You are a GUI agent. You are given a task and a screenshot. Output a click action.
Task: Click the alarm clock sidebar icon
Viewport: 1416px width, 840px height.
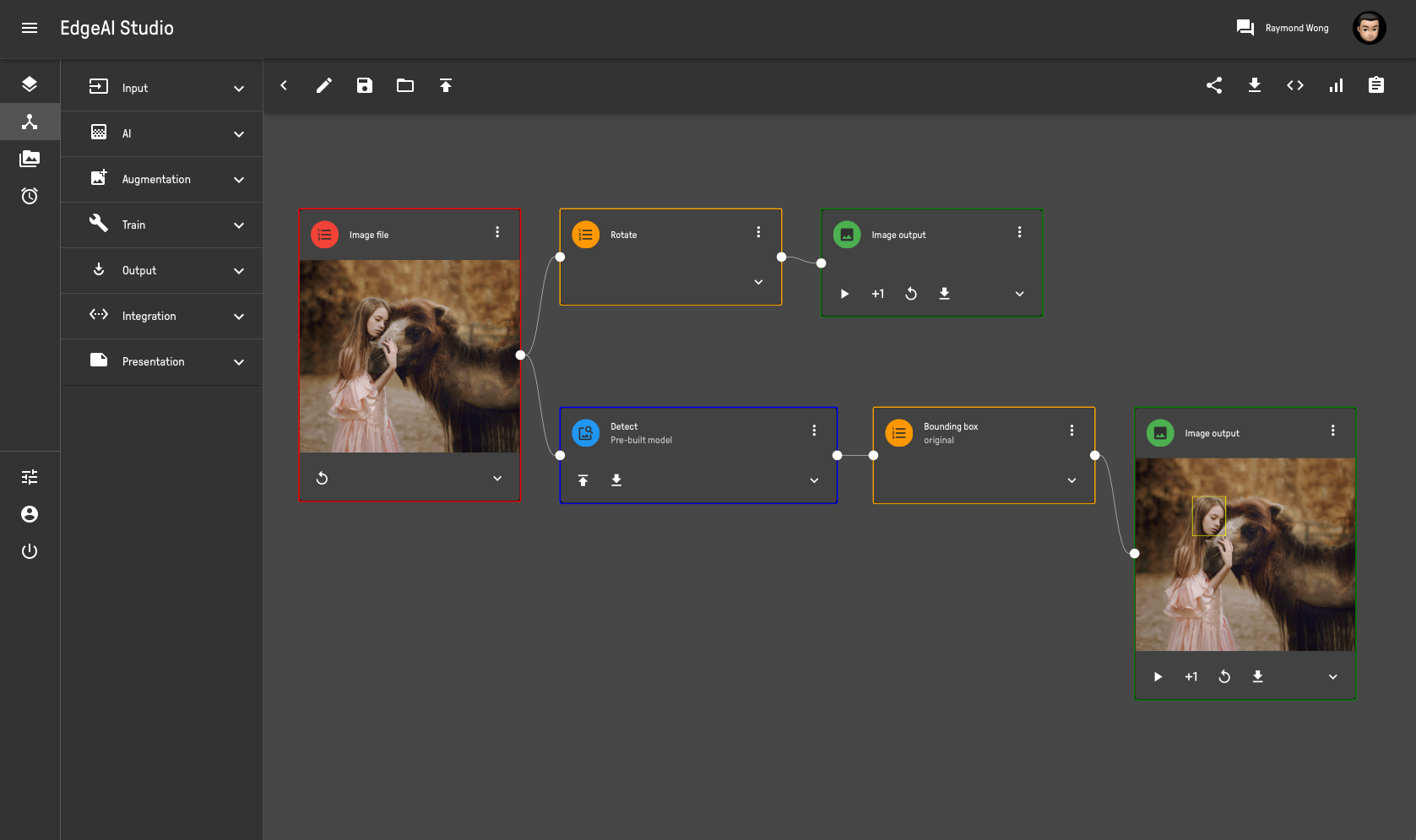tap(30, 196)
